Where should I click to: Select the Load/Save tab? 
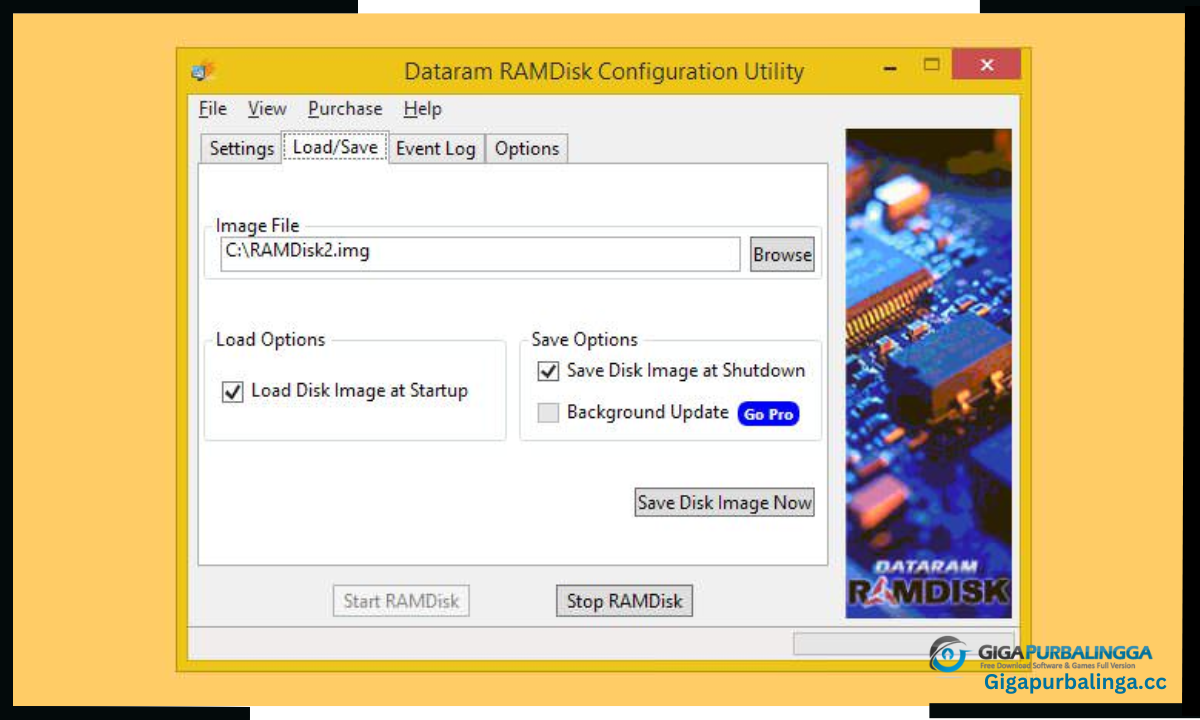[x=335, y=147]
